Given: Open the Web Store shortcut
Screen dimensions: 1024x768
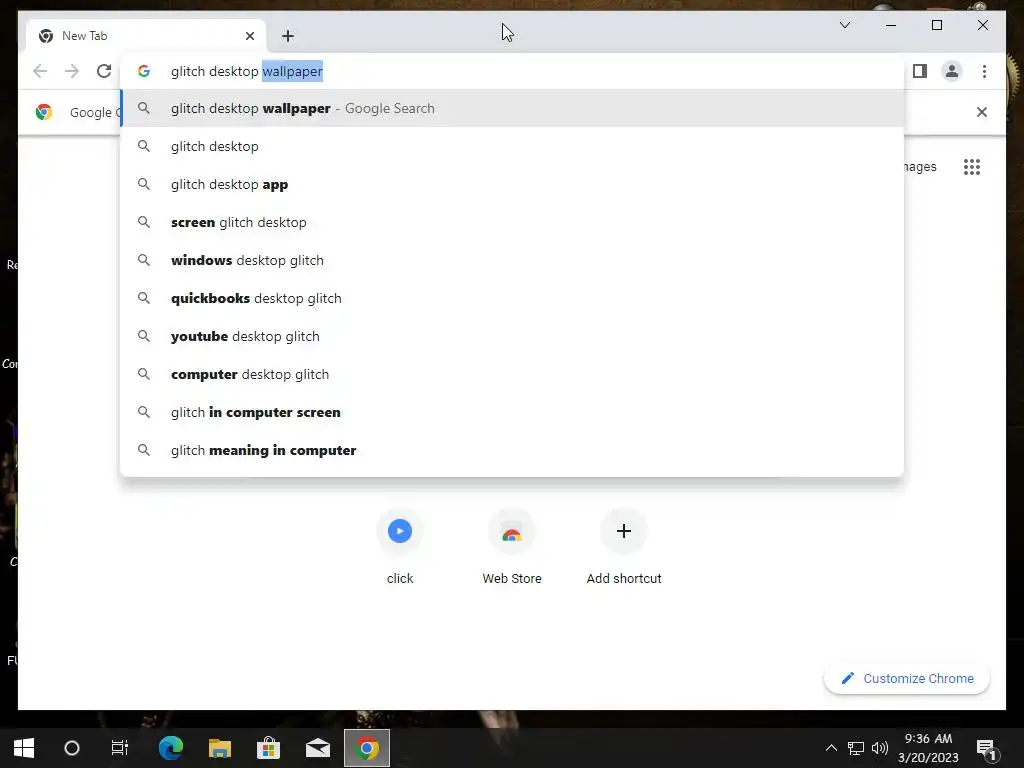Looking at the screenshot, I should coord(512,547).
